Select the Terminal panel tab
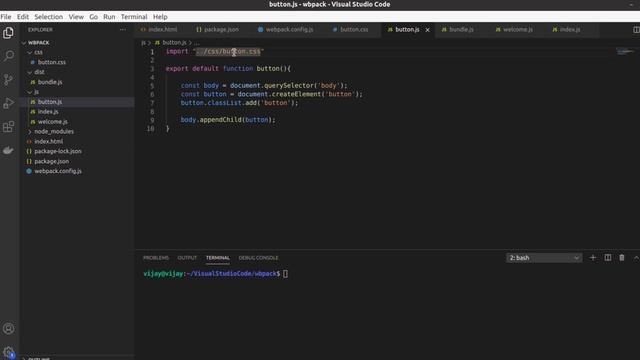 coord(218,258)
